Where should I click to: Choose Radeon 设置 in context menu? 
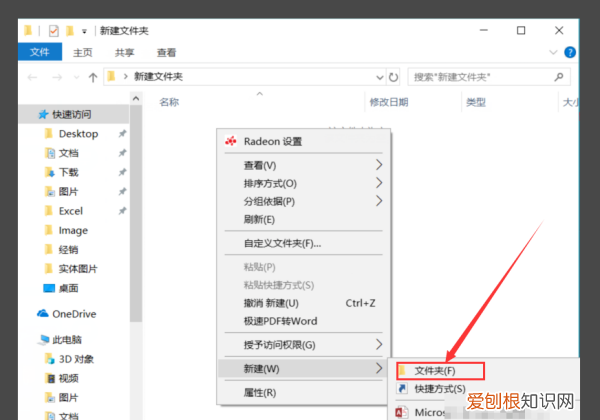coord(303,142)
